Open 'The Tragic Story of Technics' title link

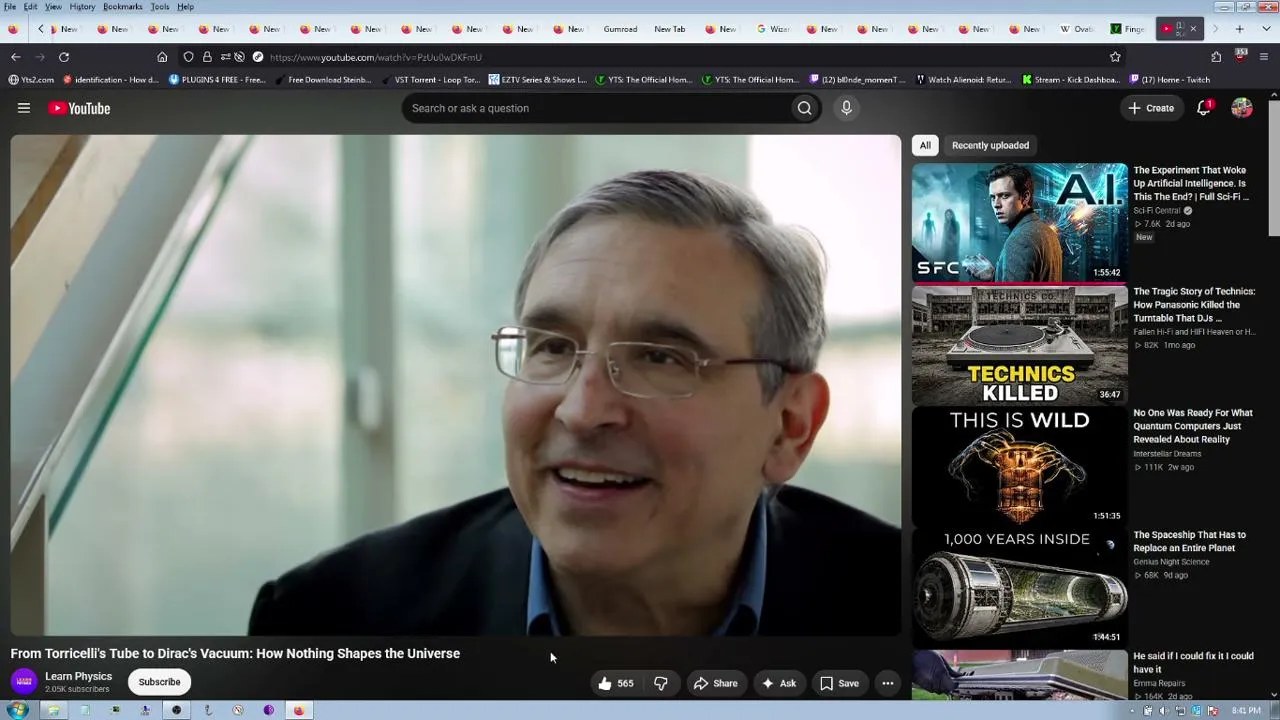[x=1193, y=305]
